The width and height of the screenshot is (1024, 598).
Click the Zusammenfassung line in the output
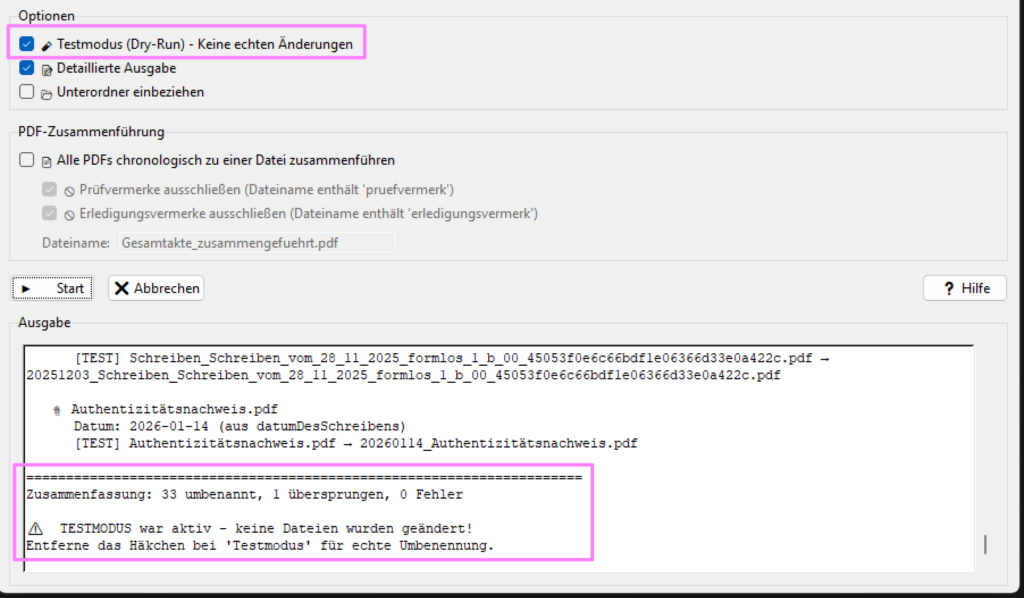tap(244, 494)
